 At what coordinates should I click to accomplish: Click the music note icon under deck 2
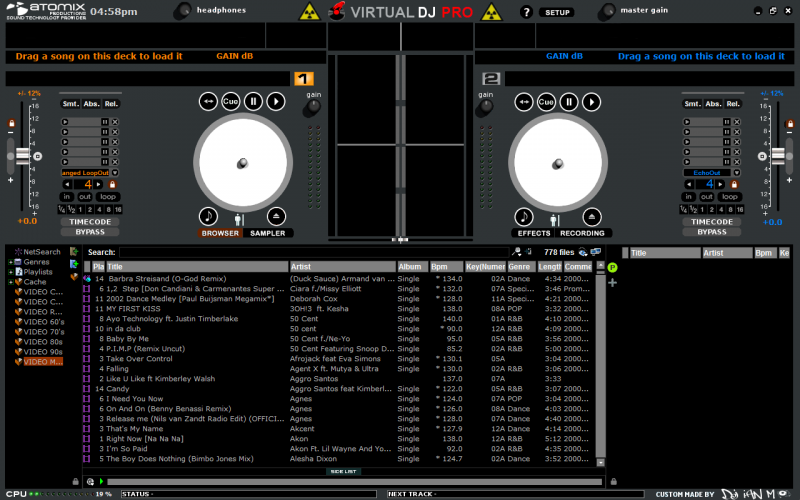[524, 217]
